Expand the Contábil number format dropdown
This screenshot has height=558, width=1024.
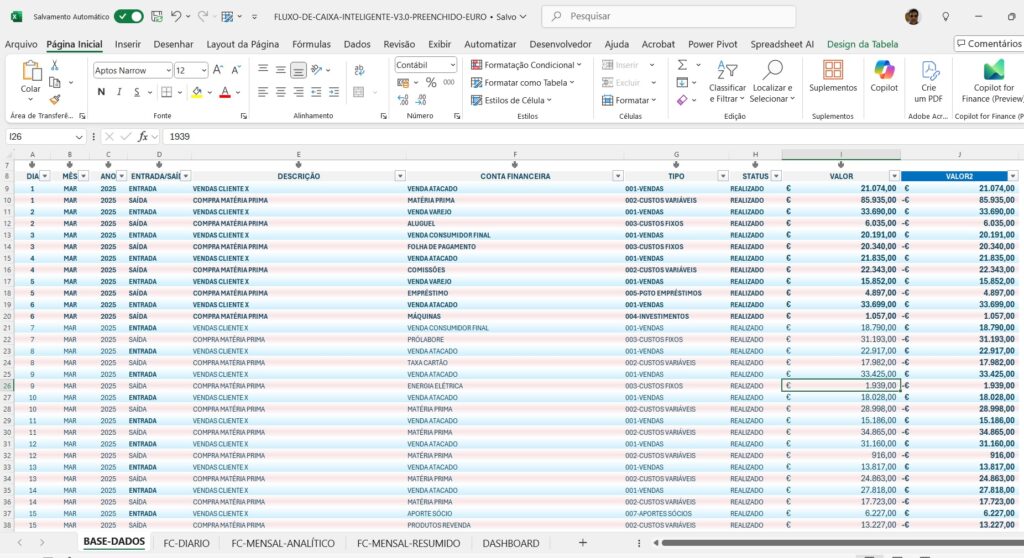tap(452, 64)
